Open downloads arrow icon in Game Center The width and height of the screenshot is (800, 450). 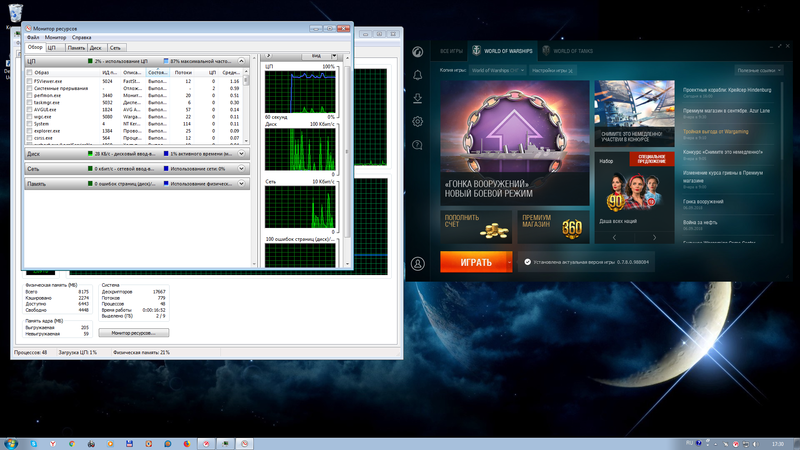pyautogui.click(x=417, y=98)
